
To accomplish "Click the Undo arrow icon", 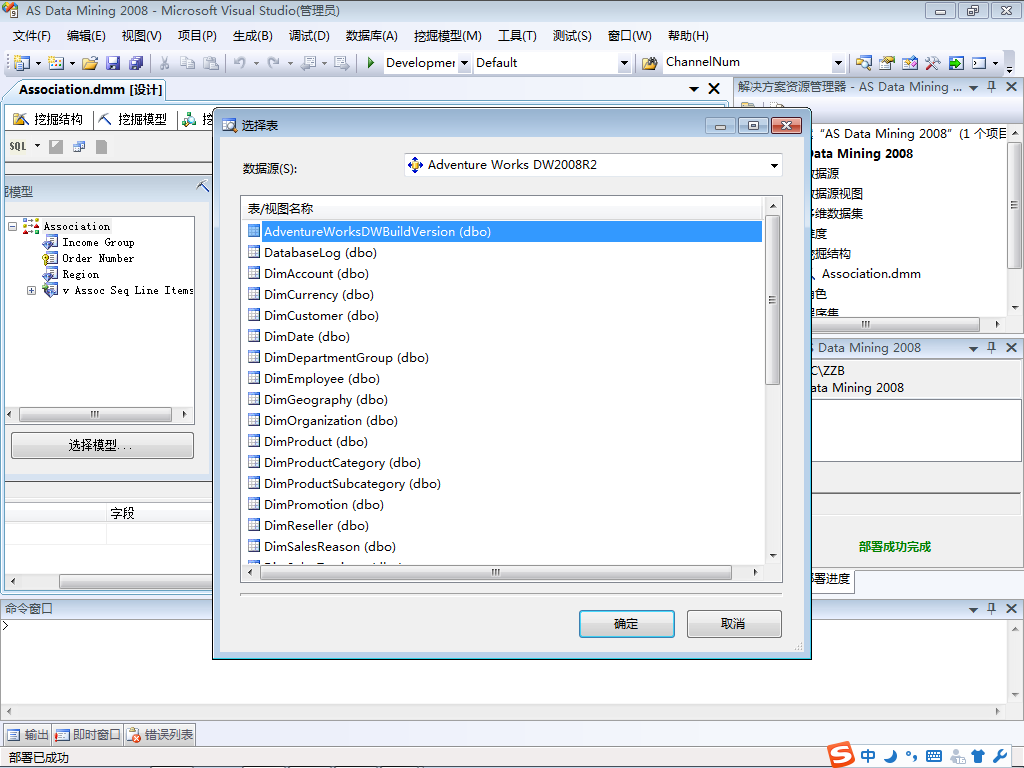I will click(x=240, y=63).
